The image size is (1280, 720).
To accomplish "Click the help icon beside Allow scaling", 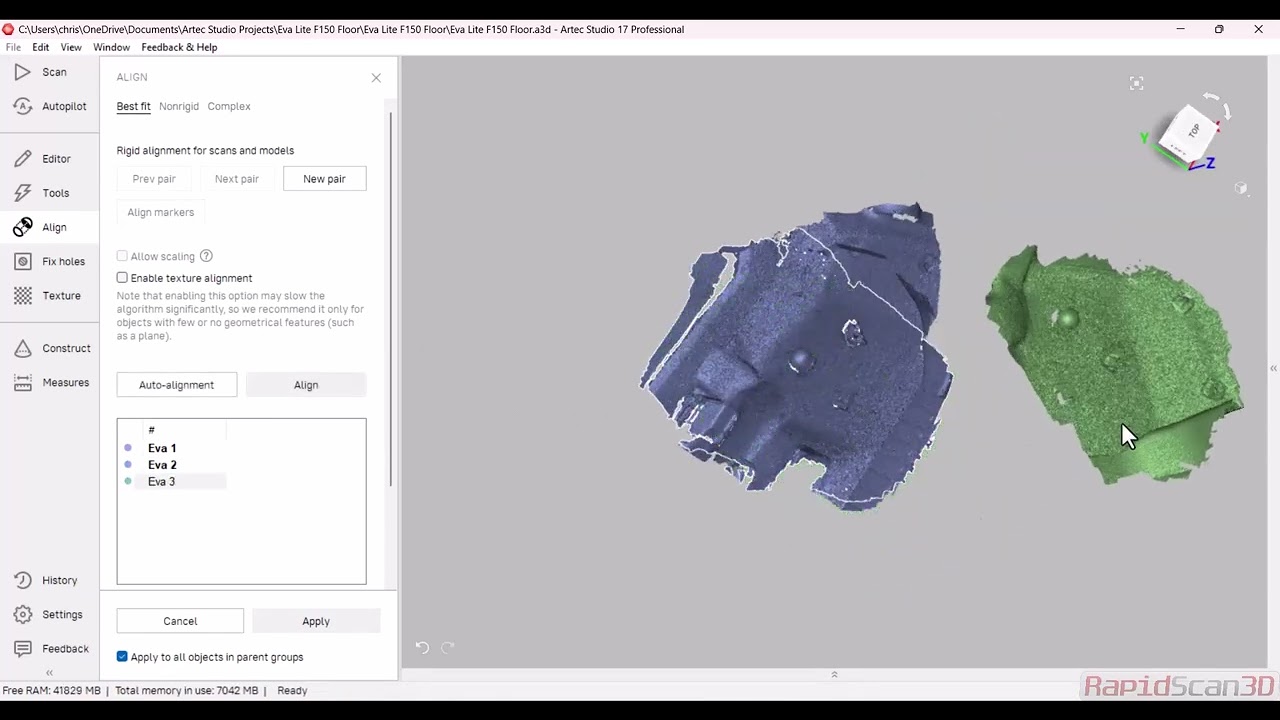I will (x=206, y=256).
